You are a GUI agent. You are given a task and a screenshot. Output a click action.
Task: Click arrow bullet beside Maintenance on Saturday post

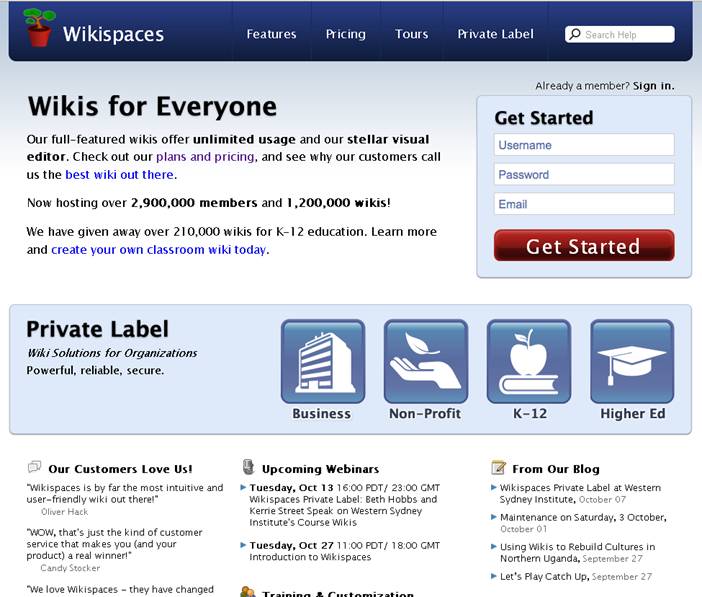494,517
